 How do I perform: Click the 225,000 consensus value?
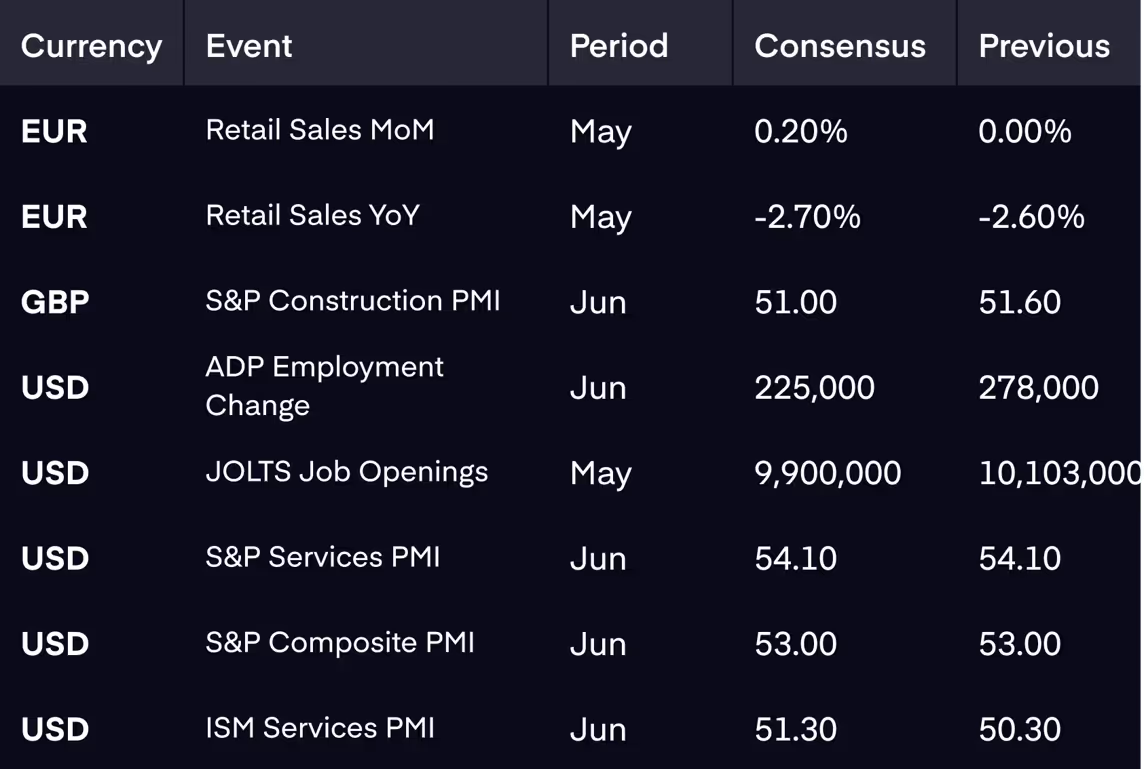coord(814,387)
